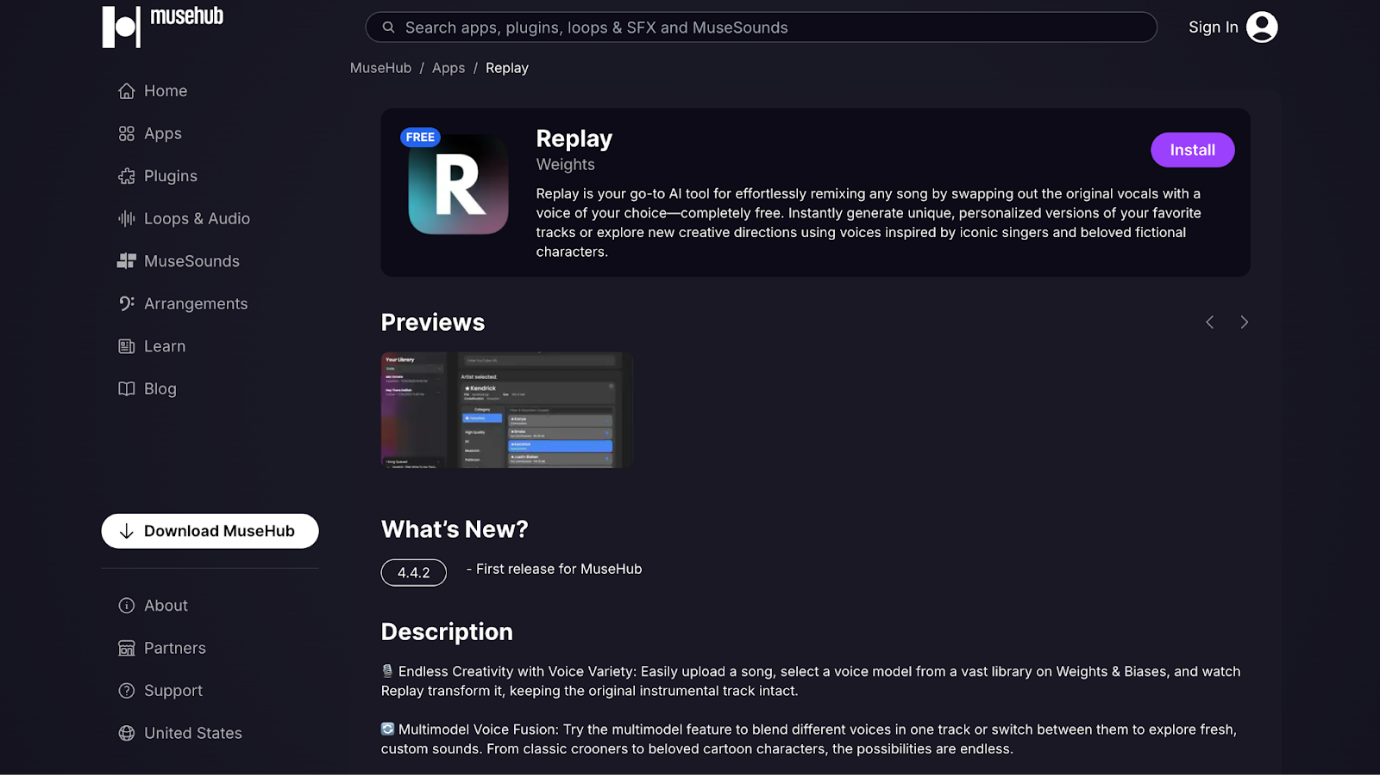Click the What's New? heading

[x=454, y=529]
